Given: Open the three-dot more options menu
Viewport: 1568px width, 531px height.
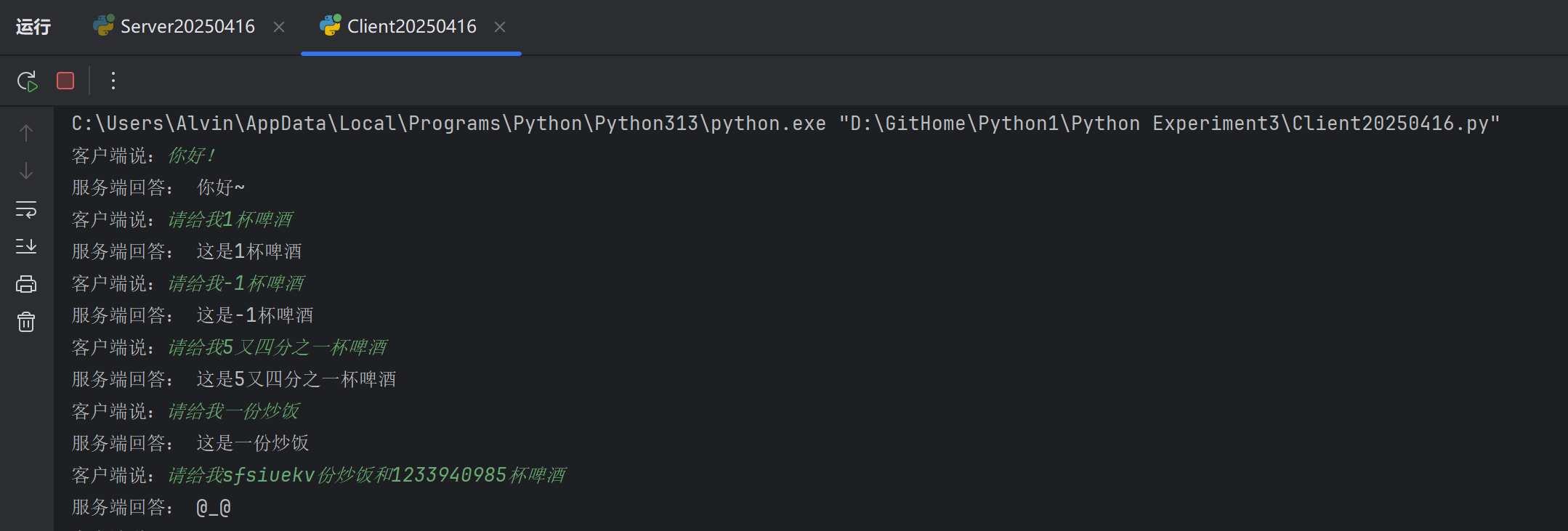Looking at the screenshot, I should 113,81.
